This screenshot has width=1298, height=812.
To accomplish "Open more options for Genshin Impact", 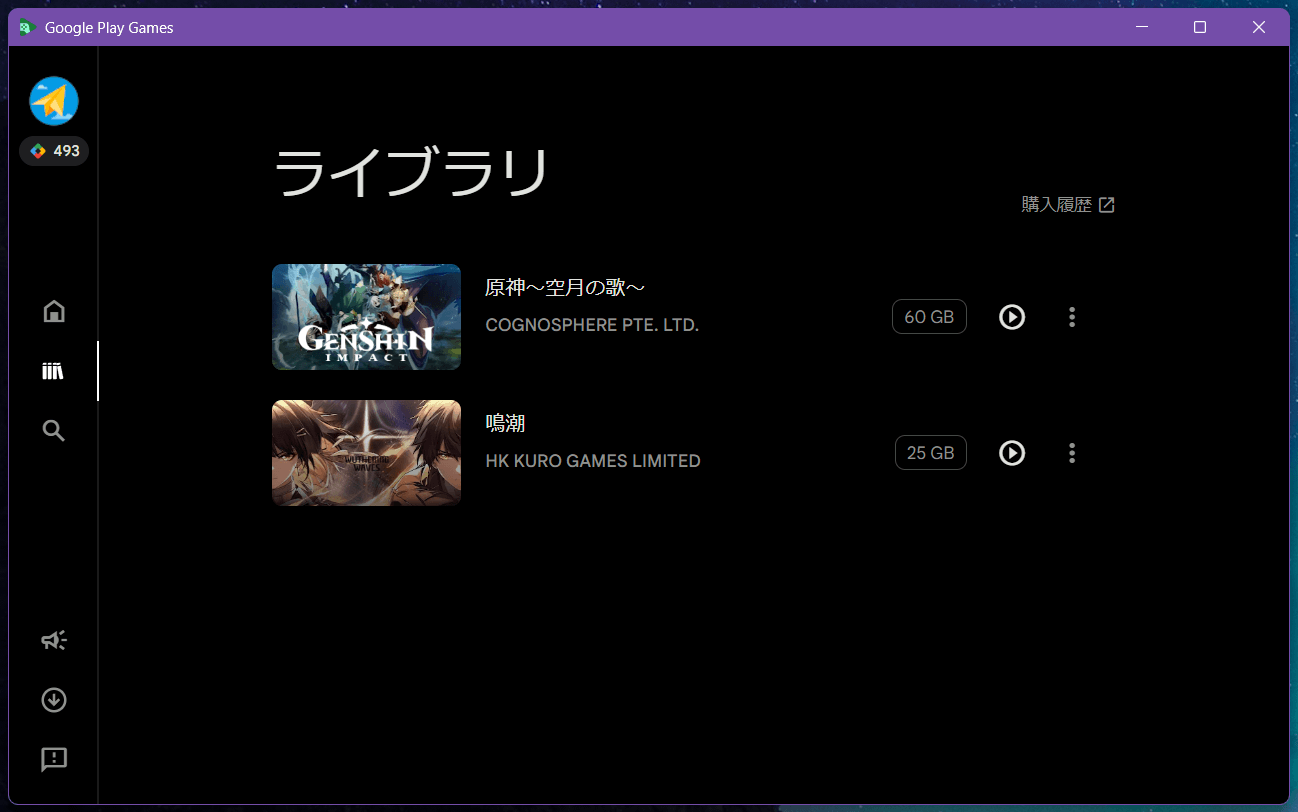I will [x=1072, y=317].
